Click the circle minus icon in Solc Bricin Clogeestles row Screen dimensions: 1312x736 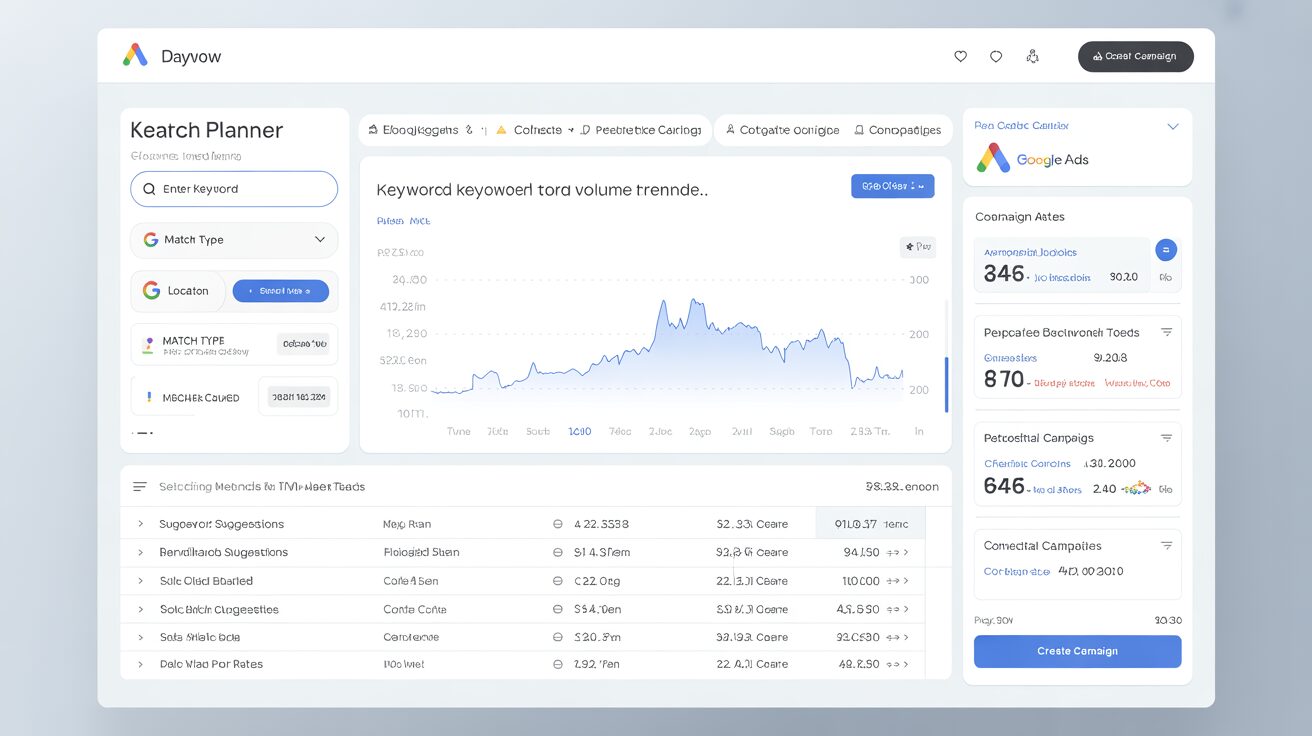558,609
